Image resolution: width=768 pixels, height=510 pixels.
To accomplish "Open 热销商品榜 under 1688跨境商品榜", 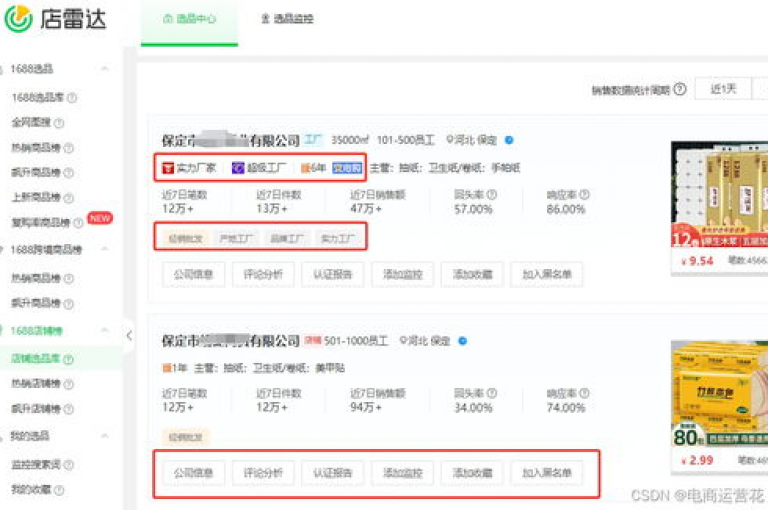I will pyautogui.click(x=36, y=278).
